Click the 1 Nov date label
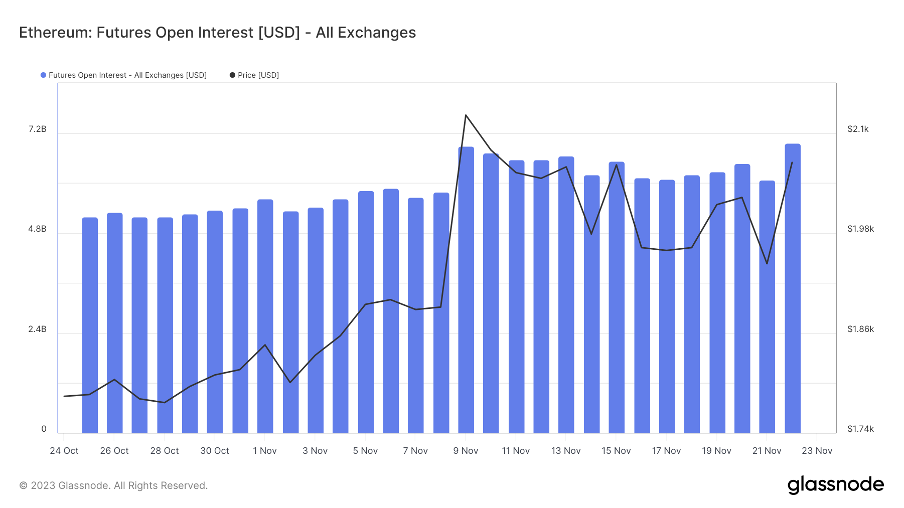 pyautogui.click(x=265, y=451)
